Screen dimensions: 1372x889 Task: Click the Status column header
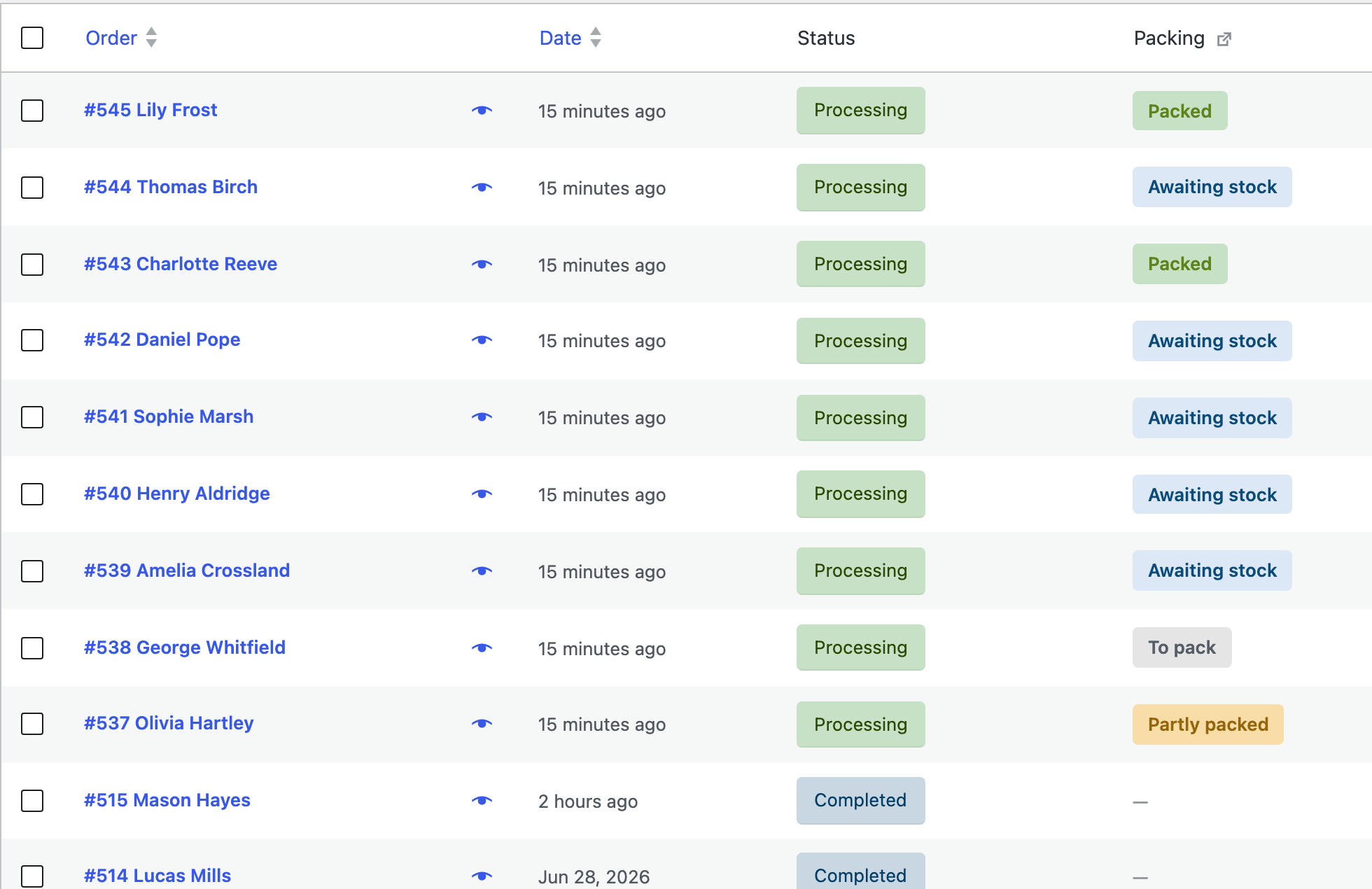[826, 38]
